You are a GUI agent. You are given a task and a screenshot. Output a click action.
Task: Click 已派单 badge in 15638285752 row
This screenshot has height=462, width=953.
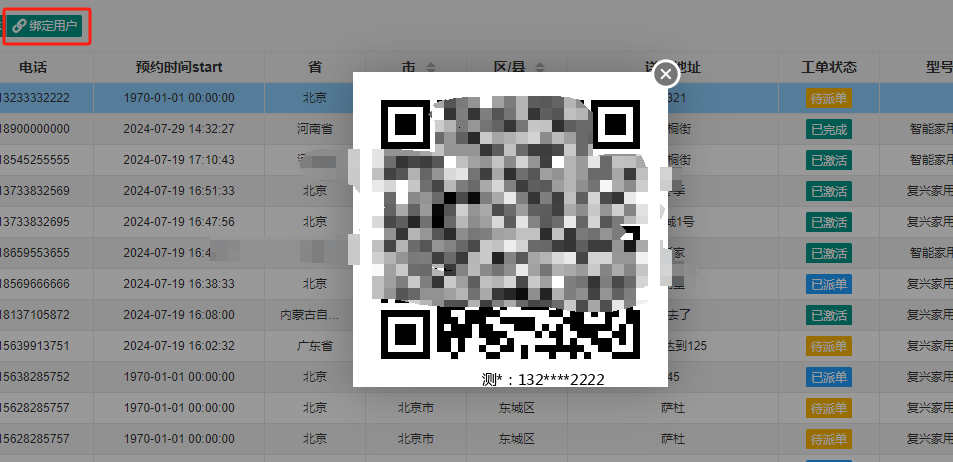coord(829,377)
